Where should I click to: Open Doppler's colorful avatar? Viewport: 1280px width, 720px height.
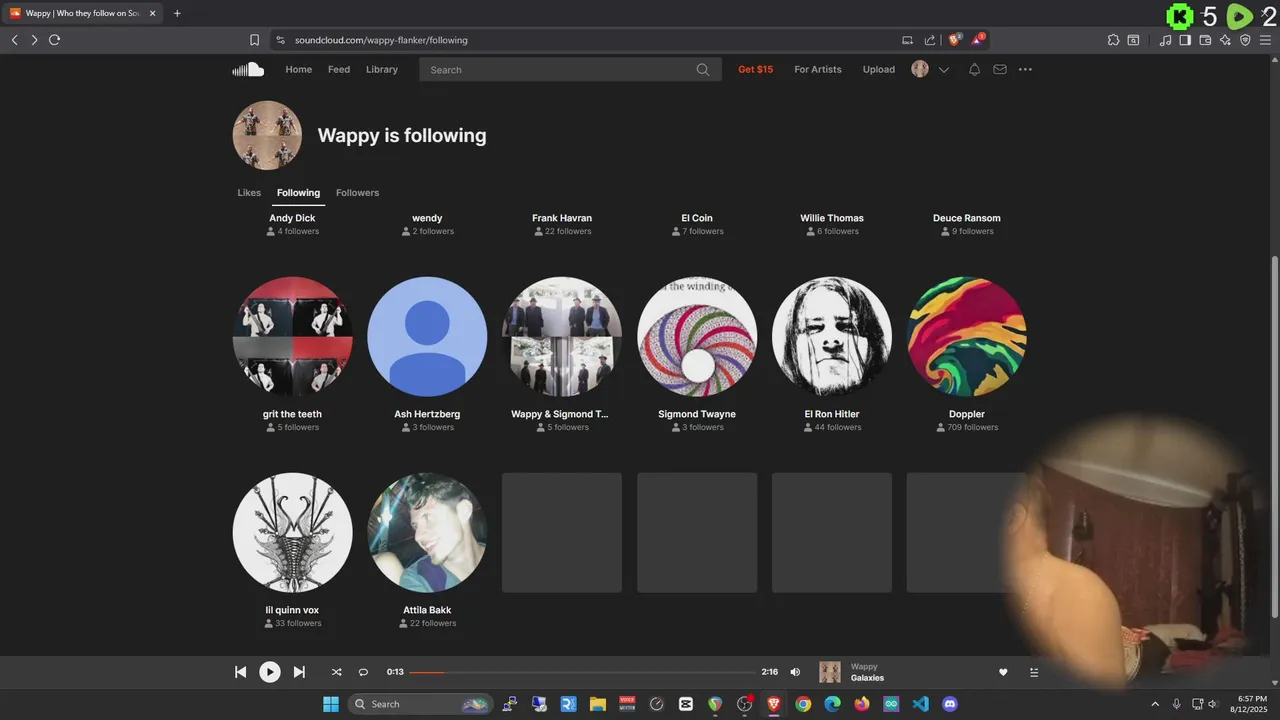[x=967, y=337]
